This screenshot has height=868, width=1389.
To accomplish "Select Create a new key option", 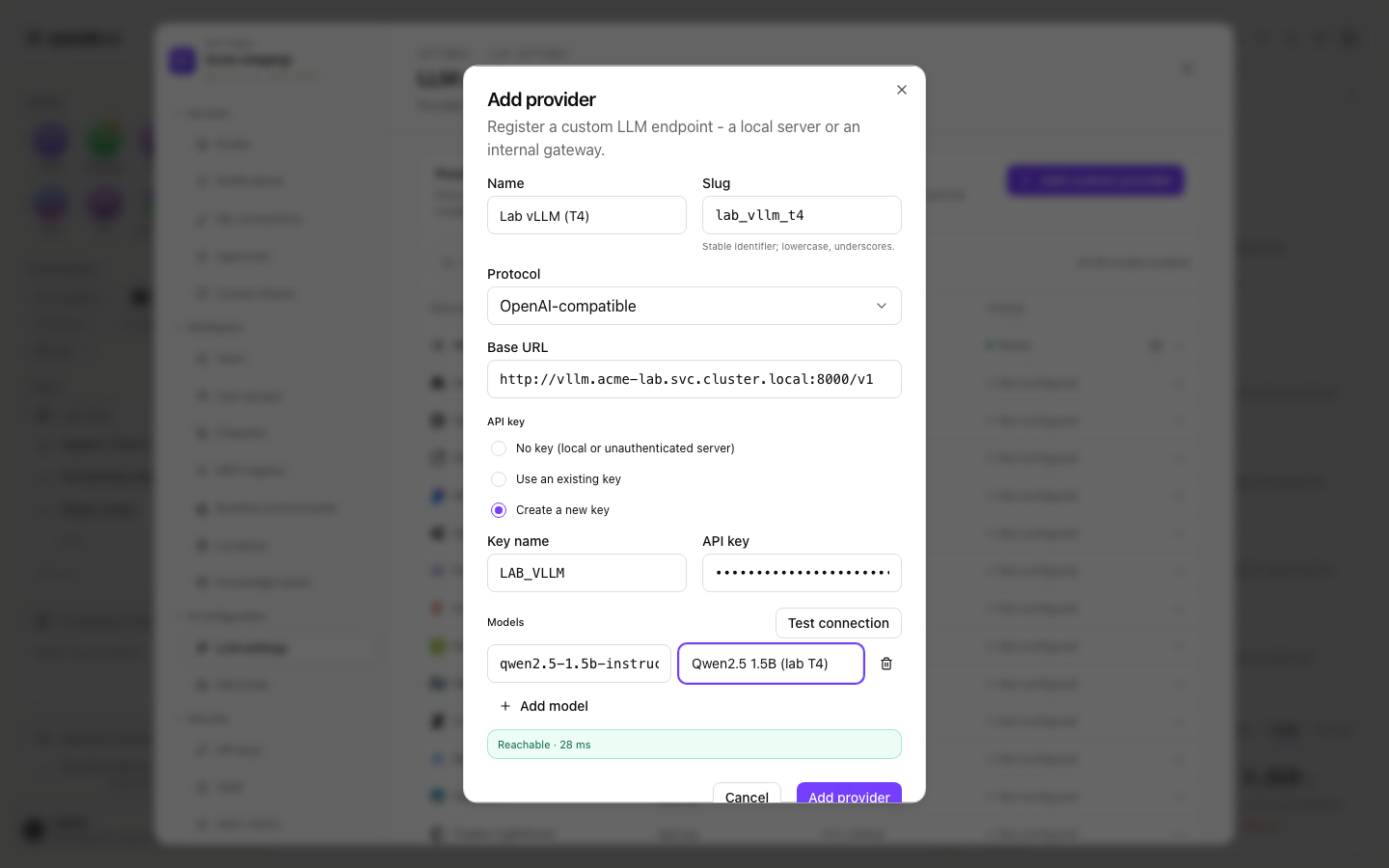I will (x=499, y=510).
